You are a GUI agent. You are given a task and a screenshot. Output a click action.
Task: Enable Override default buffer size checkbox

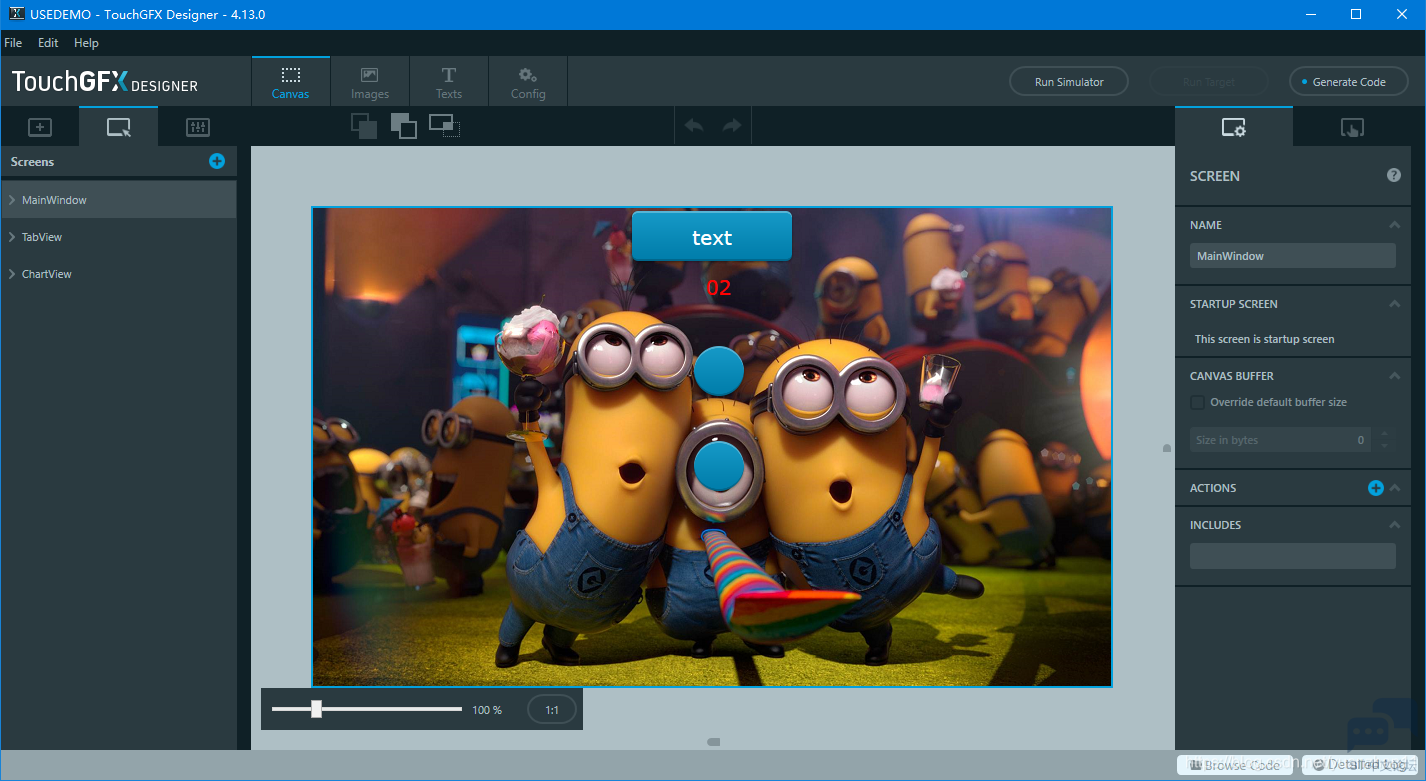1197,402
